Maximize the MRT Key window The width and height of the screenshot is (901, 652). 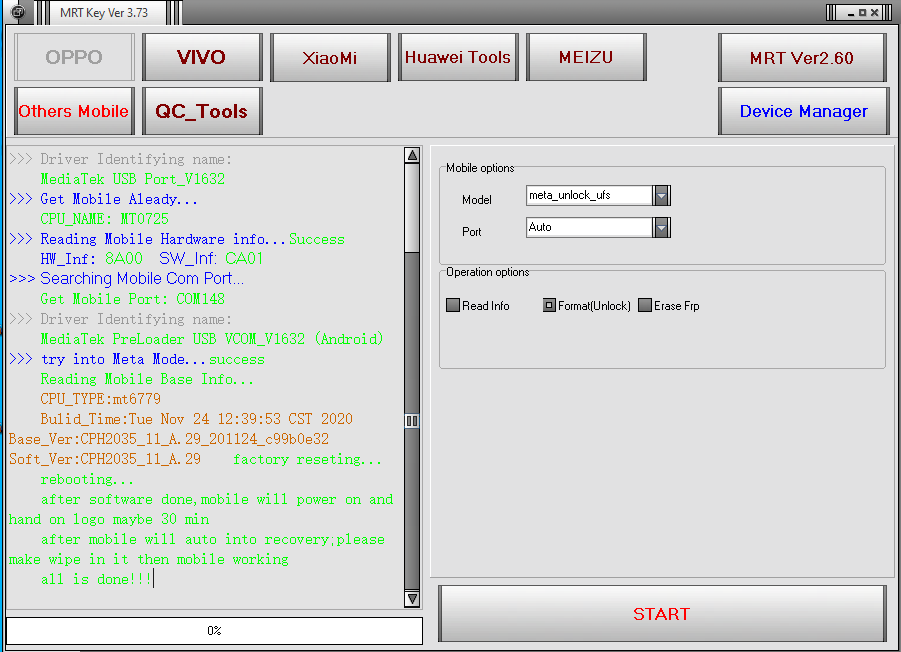click(862, 13)
